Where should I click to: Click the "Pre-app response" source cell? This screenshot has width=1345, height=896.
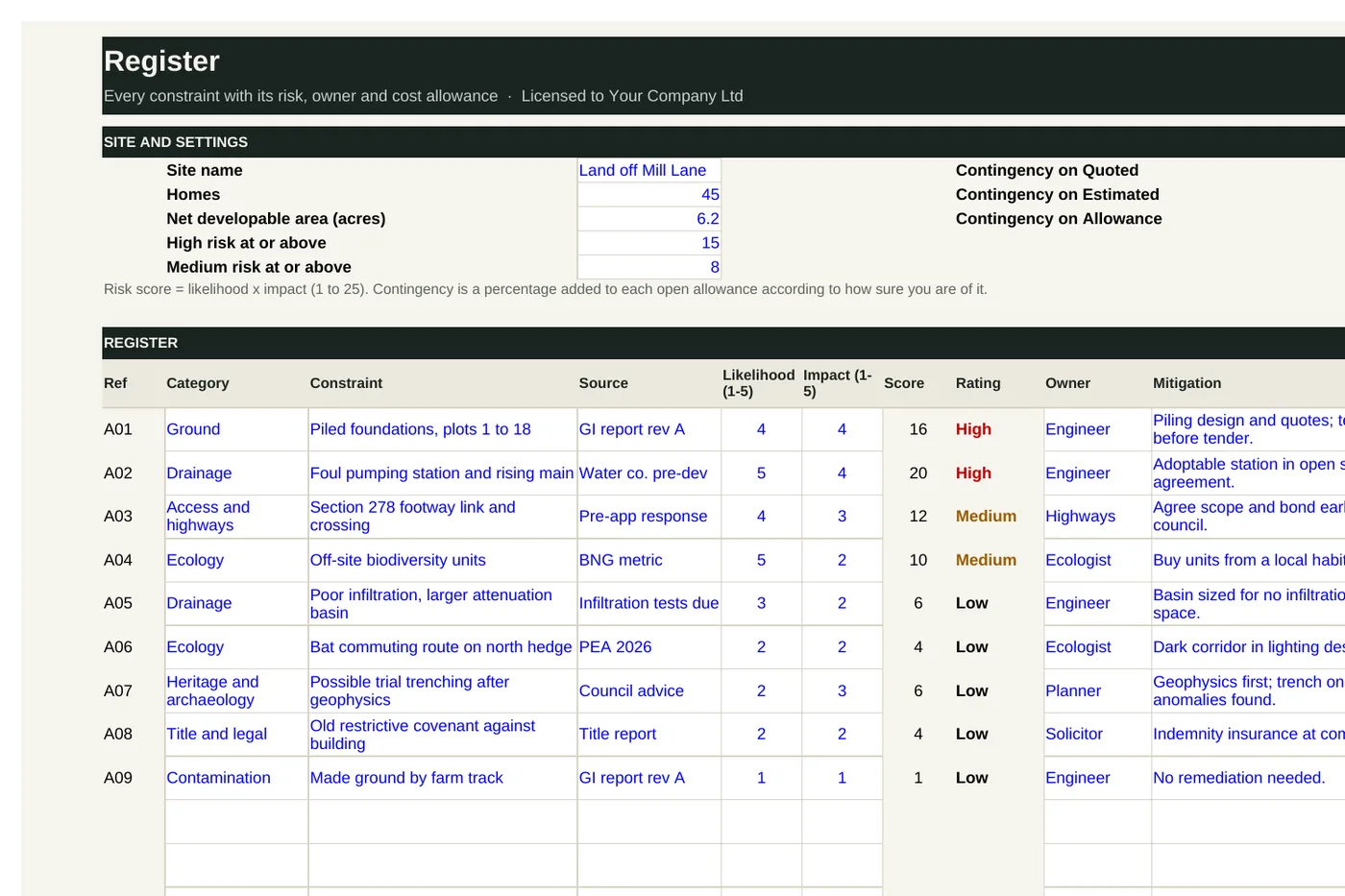[649, 517]
